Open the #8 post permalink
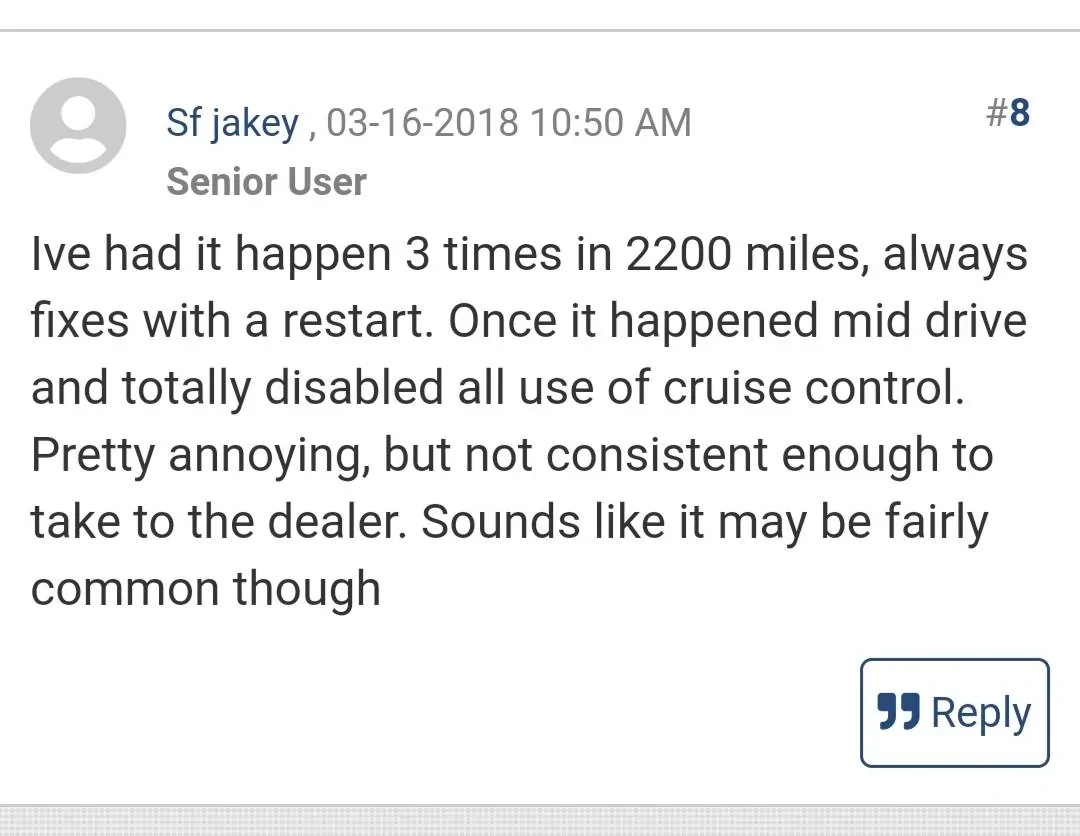 1007,113
